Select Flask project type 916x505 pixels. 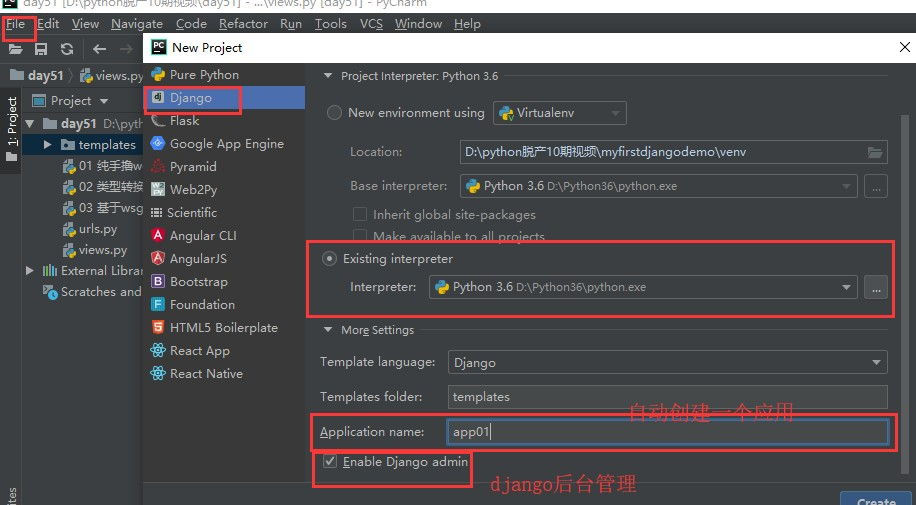(x=224, y=120)
